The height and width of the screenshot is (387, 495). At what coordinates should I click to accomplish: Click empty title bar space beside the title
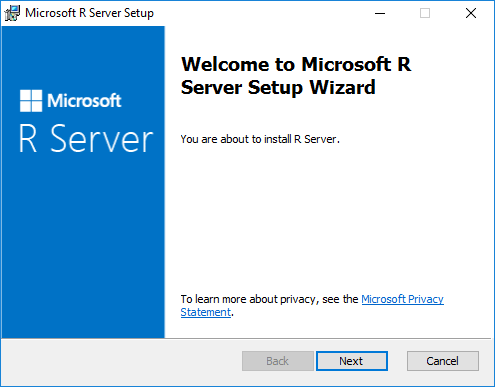tap(260, 13)
